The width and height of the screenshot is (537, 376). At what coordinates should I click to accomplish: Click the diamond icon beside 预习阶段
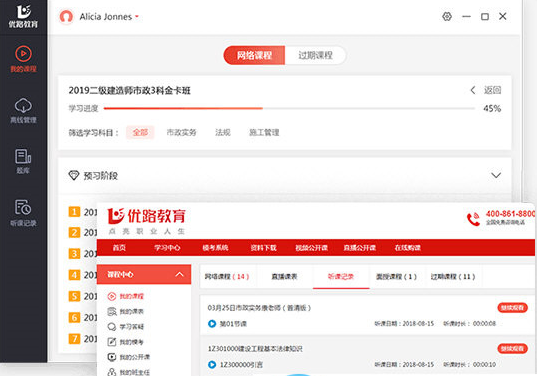(x=74, y=175)
